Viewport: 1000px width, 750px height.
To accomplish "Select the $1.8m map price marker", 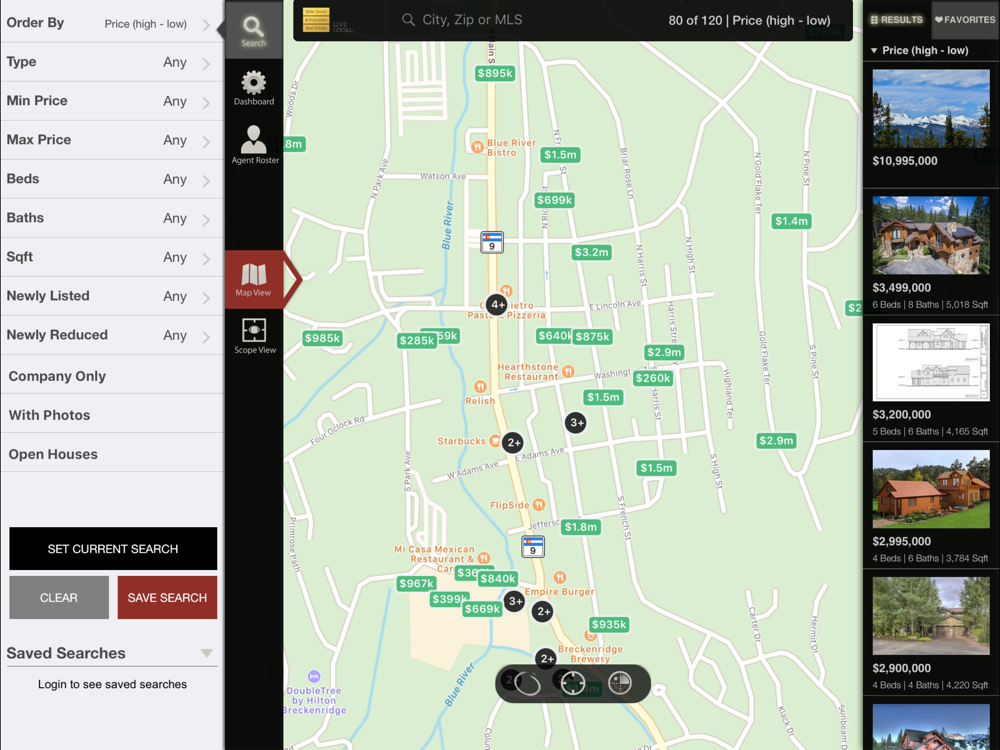I will point(580,527).
